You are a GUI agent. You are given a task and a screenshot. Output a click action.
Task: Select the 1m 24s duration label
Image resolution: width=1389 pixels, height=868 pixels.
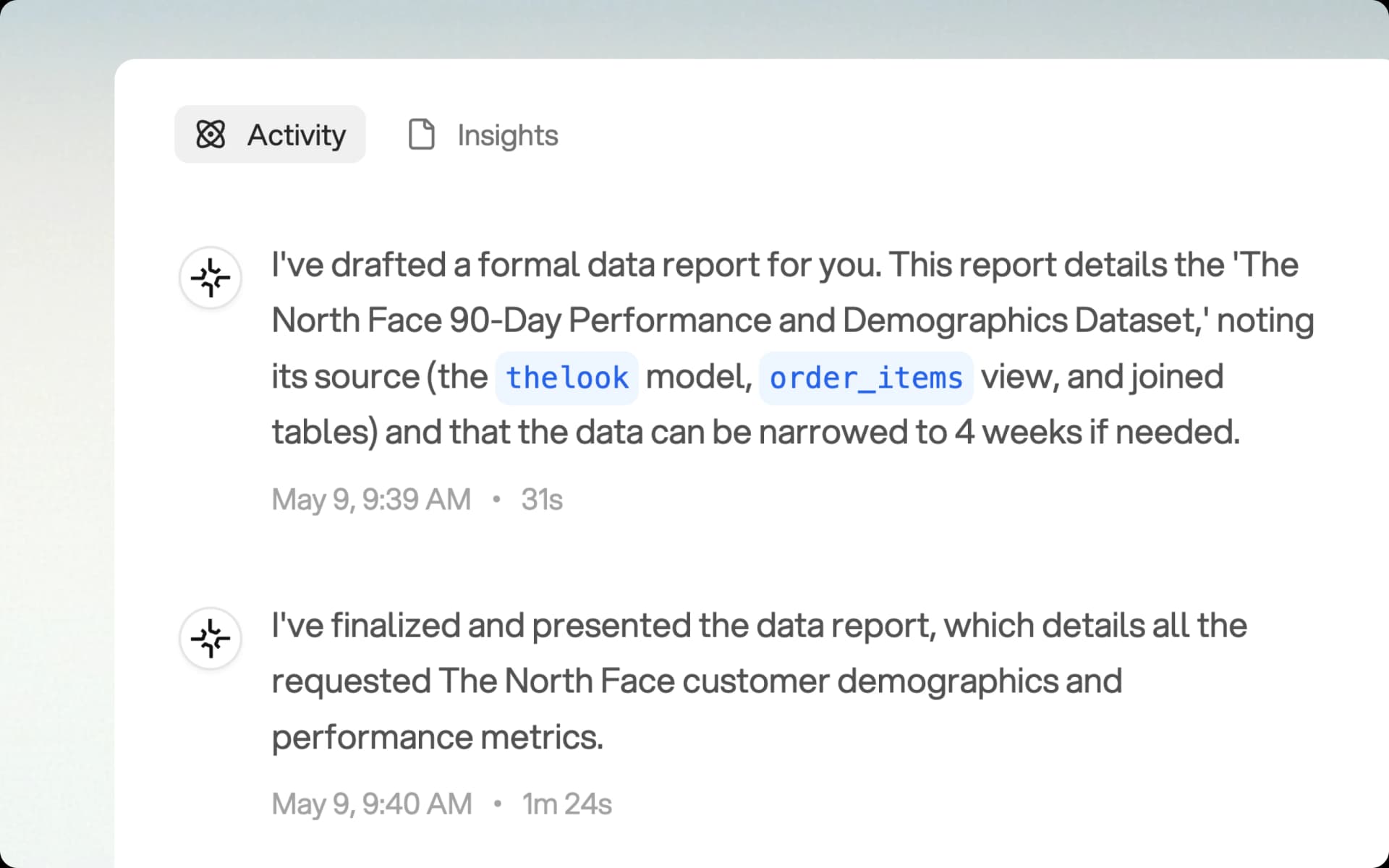click(566, 804)
